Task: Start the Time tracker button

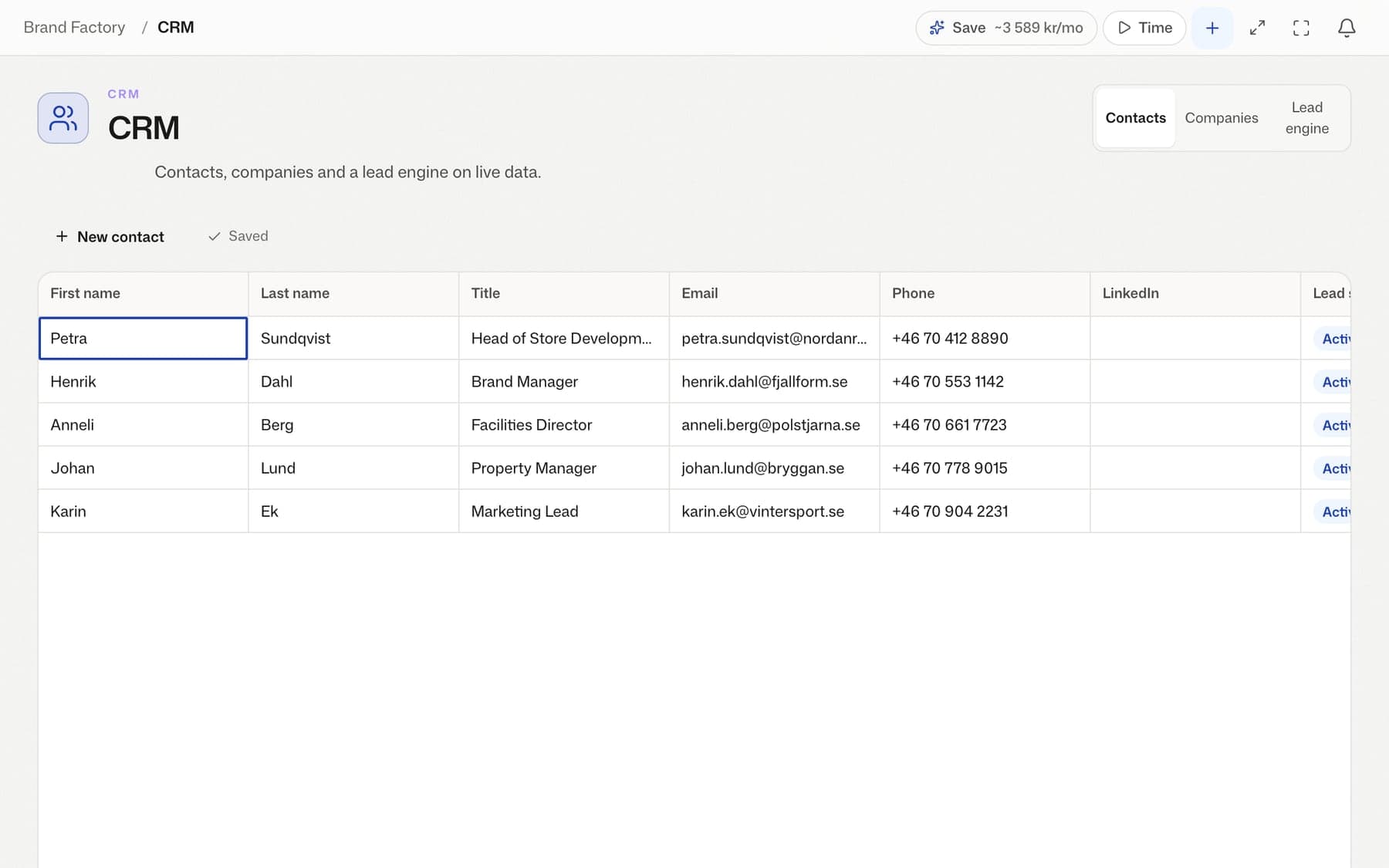Action: tap(1144, 28)
